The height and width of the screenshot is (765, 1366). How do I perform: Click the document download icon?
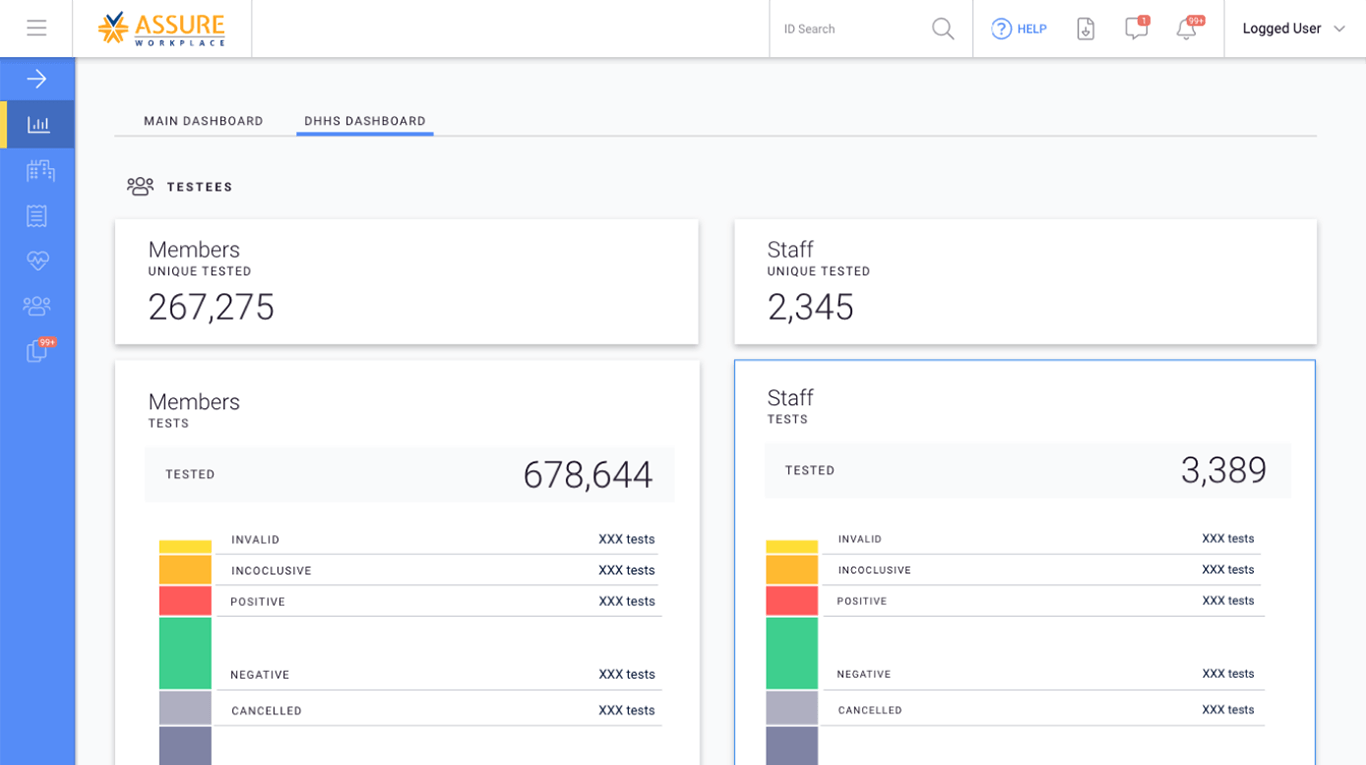[x=1086, y=29]
